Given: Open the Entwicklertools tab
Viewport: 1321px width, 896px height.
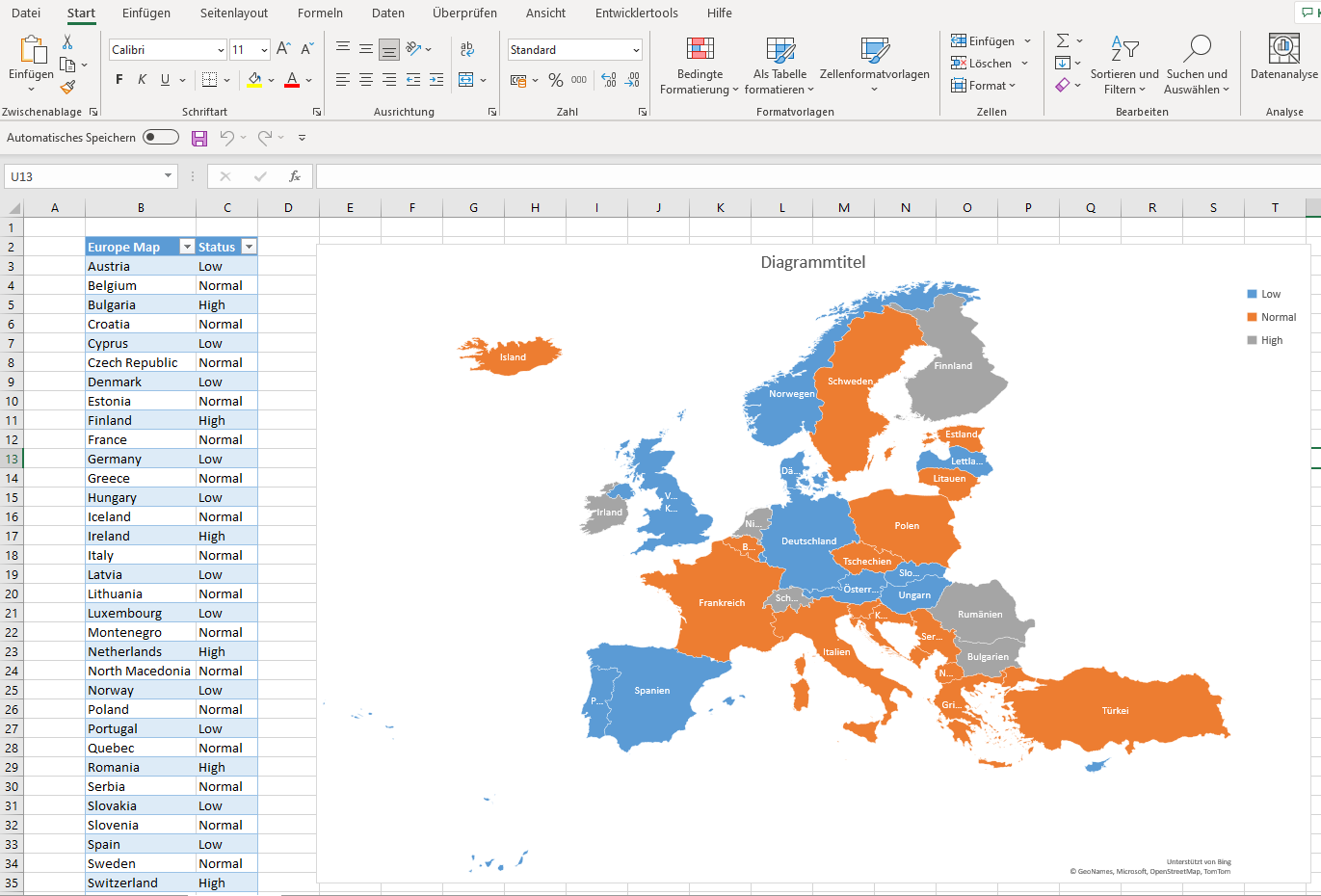Looking at the screenshot, I should click(636, 13).
